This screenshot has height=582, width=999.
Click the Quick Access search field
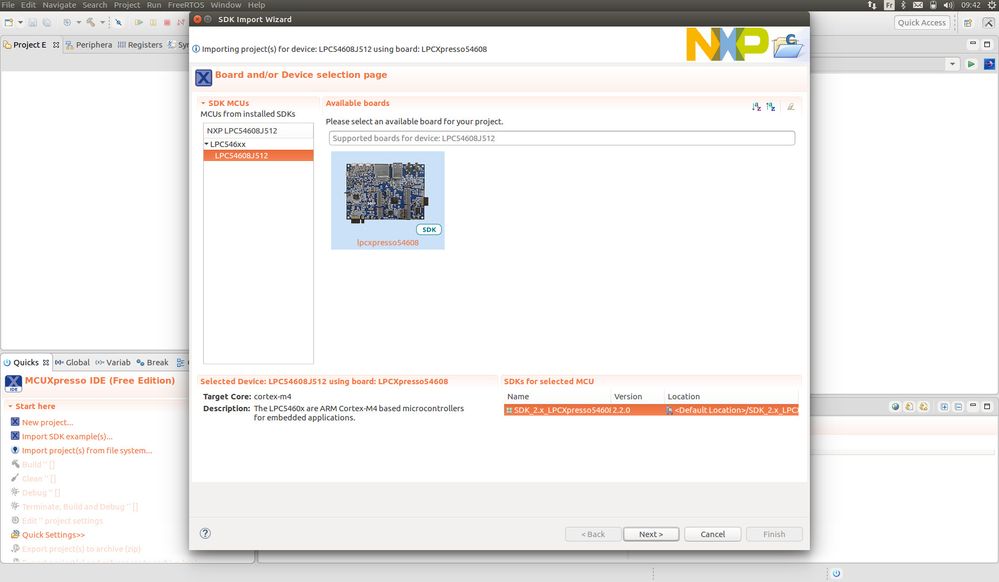921,22
